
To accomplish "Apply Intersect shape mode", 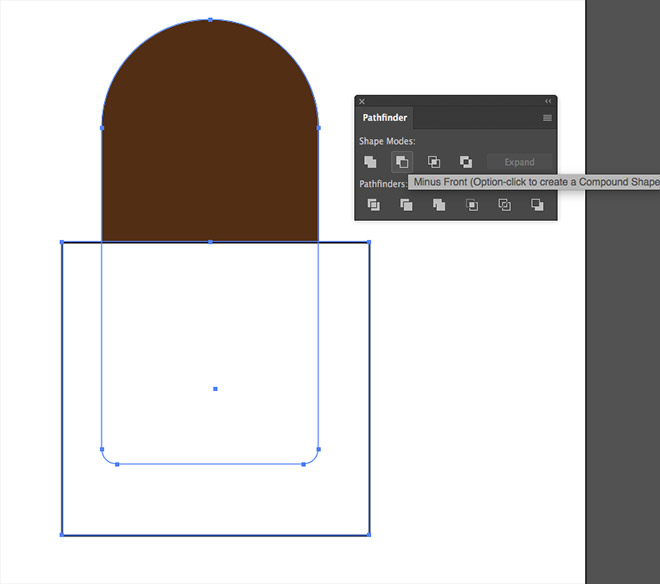I will (x=434, y=162).
